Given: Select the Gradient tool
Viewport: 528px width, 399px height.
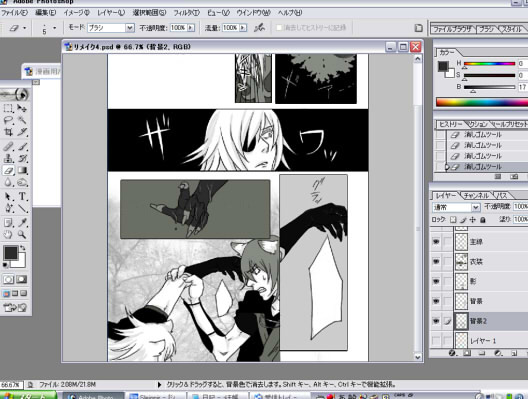Looking at the screenshot, I should [22, 170].
